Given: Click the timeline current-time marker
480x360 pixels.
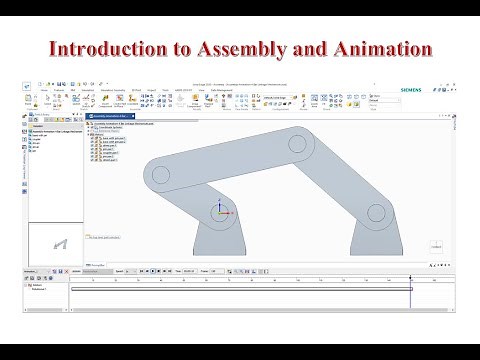Looking at the screenshot, I should click(410, 277).
